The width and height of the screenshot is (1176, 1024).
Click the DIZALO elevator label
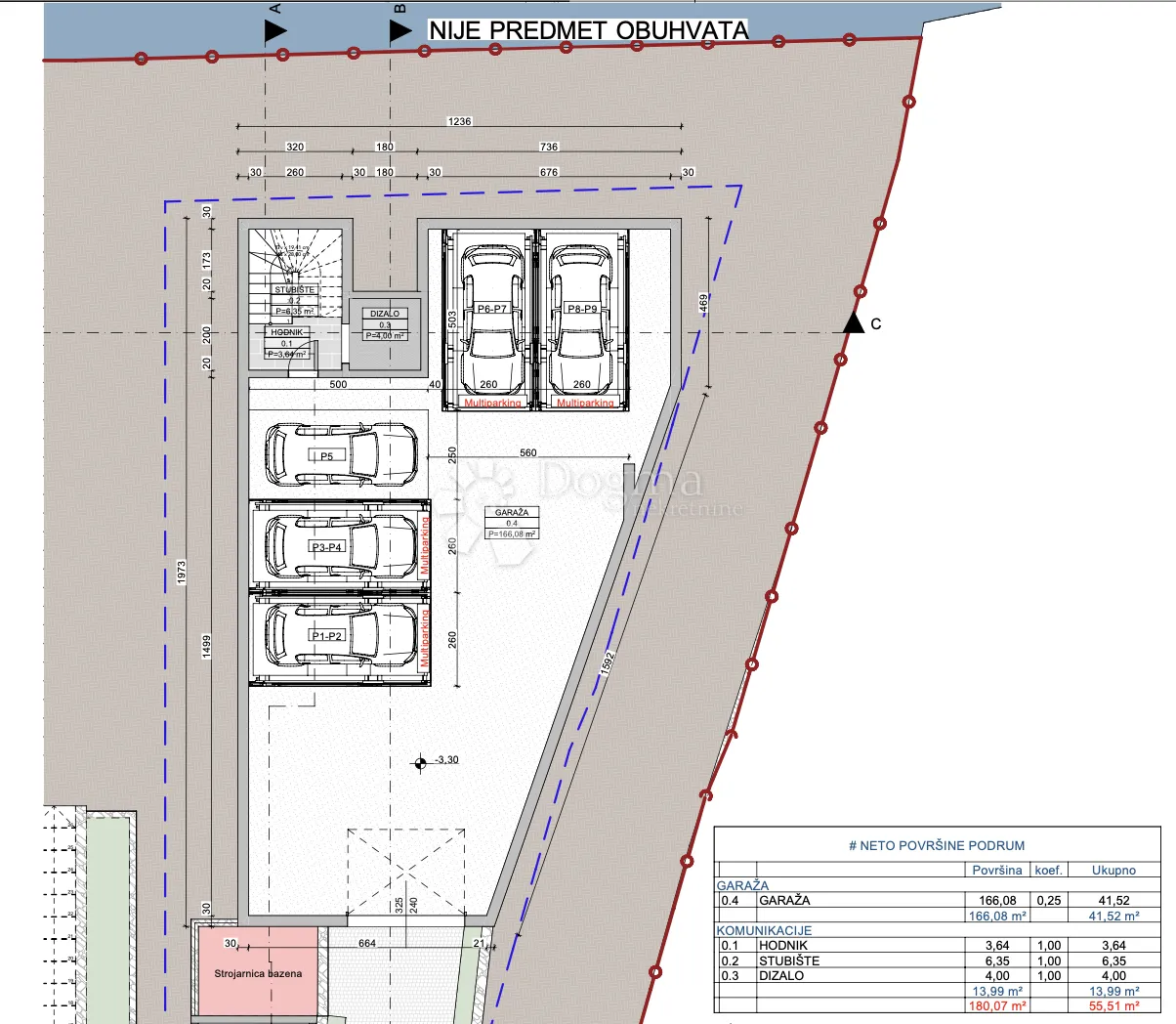click(x=385, y=324)
